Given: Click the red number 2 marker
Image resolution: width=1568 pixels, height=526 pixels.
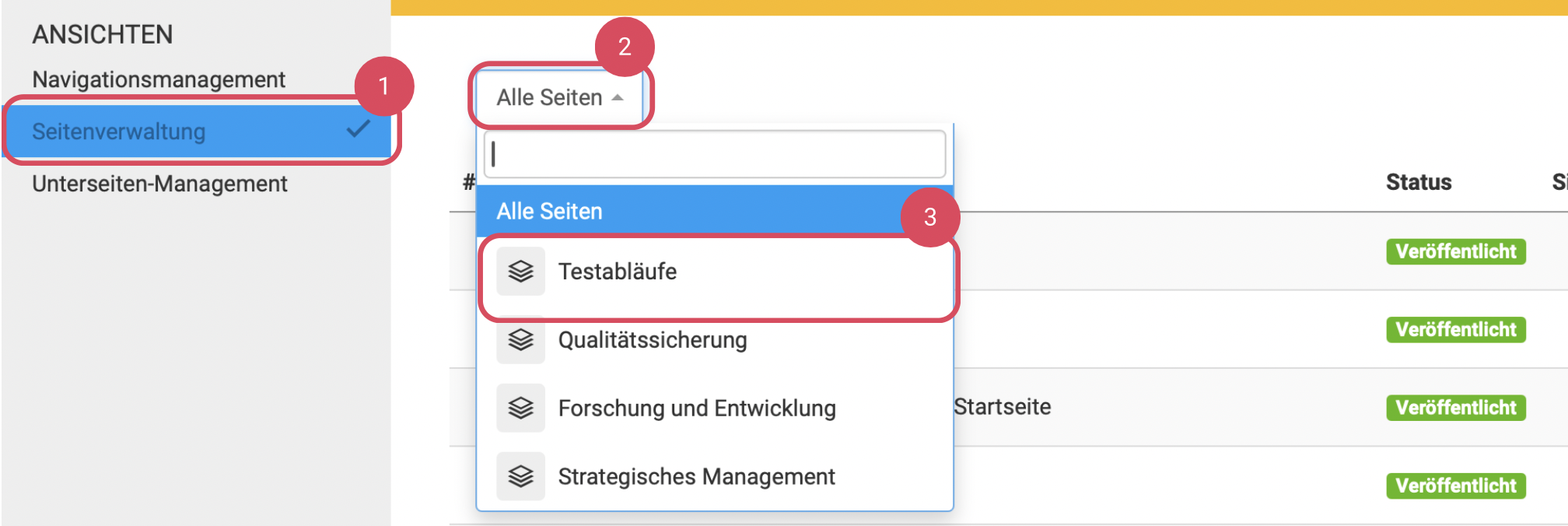Looking at the screenshot, I should [x=624, y=47].
